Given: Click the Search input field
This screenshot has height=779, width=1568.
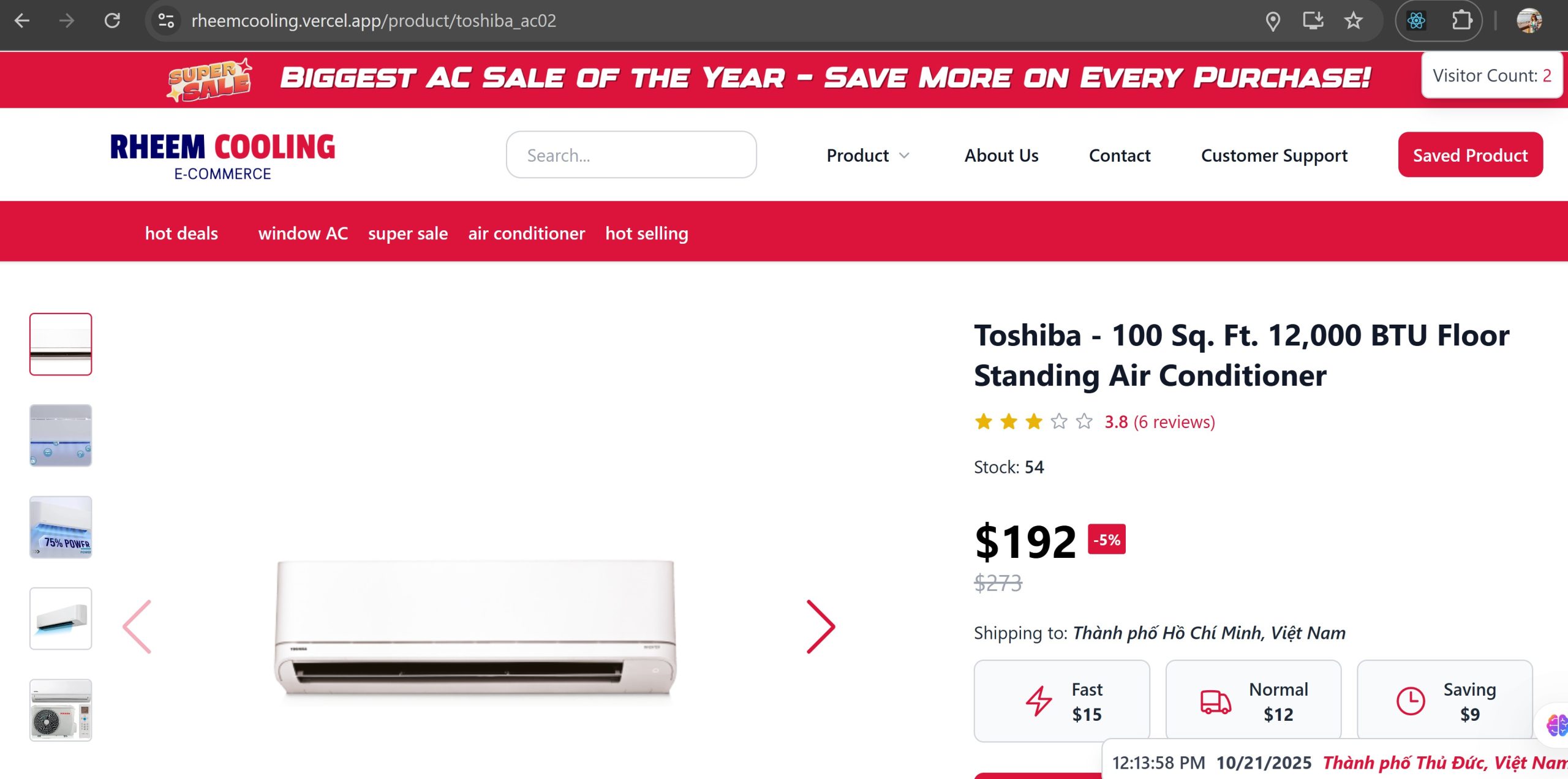Looking at the screenshot, I should pyautogui.click(x=631, y=155).
